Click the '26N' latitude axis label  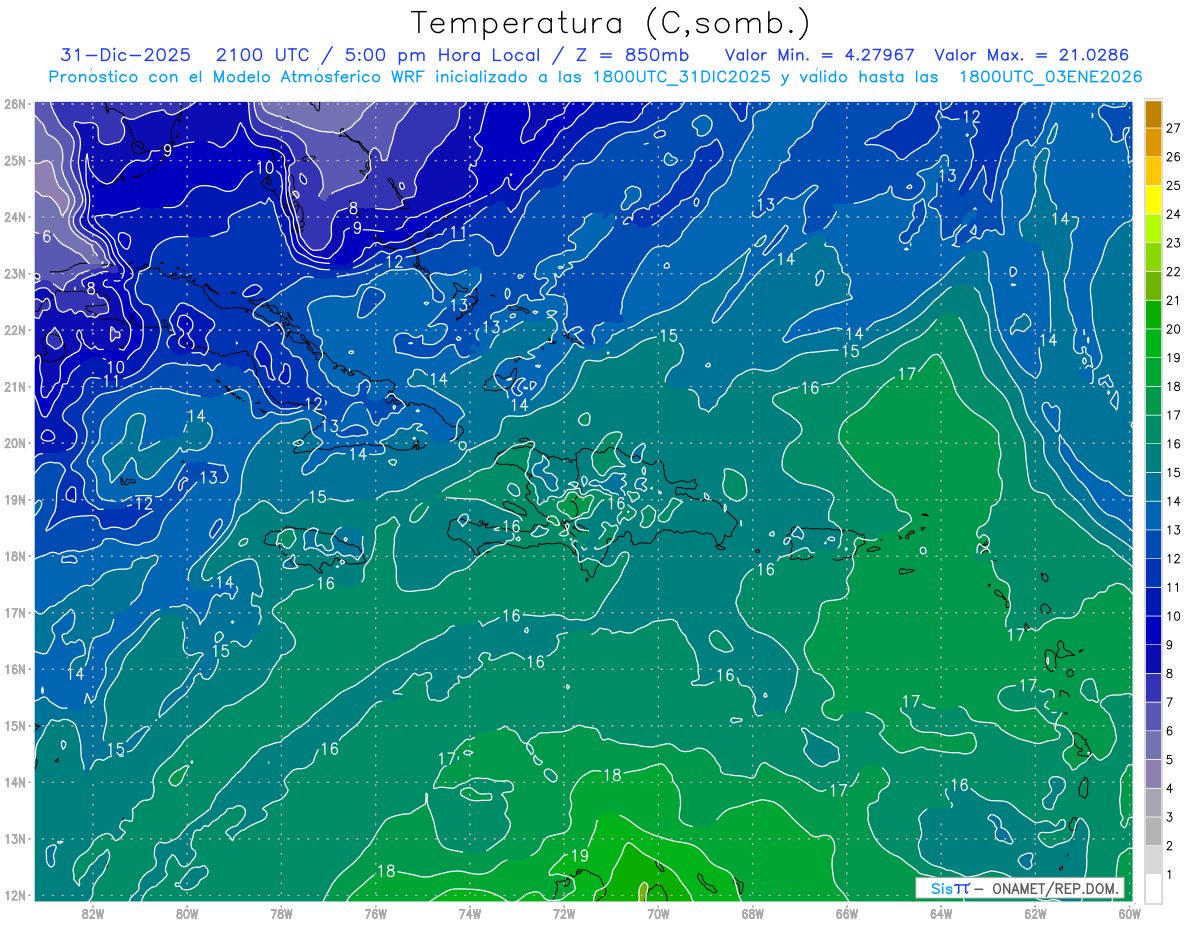pos(15,104)
